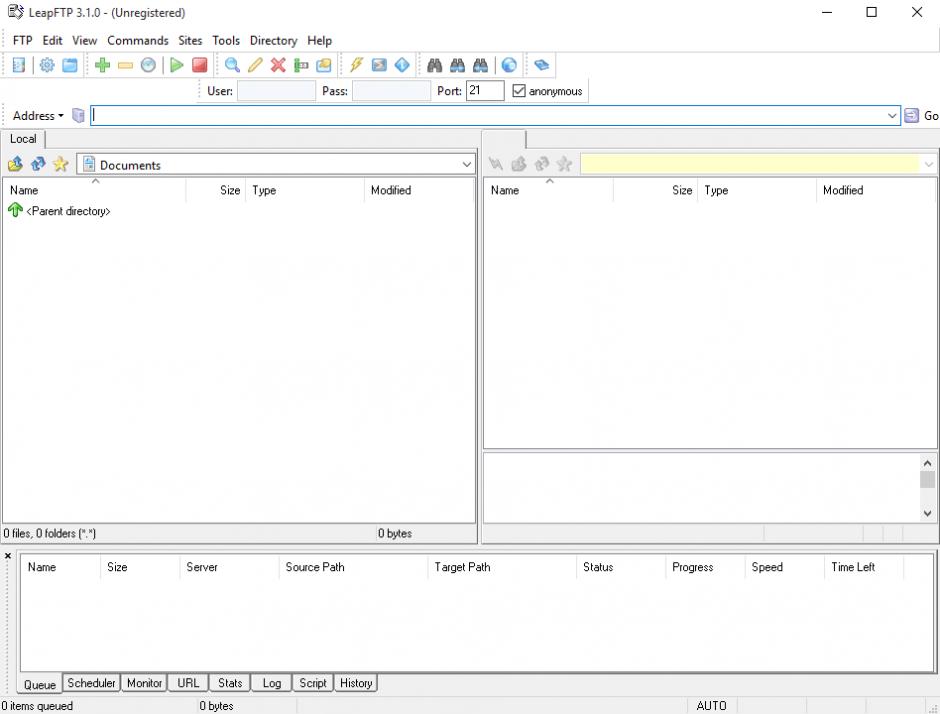This screenshot has width=940, height=714.
Task: Go up a folder in local pane
Action: click(x=15, y=164)
